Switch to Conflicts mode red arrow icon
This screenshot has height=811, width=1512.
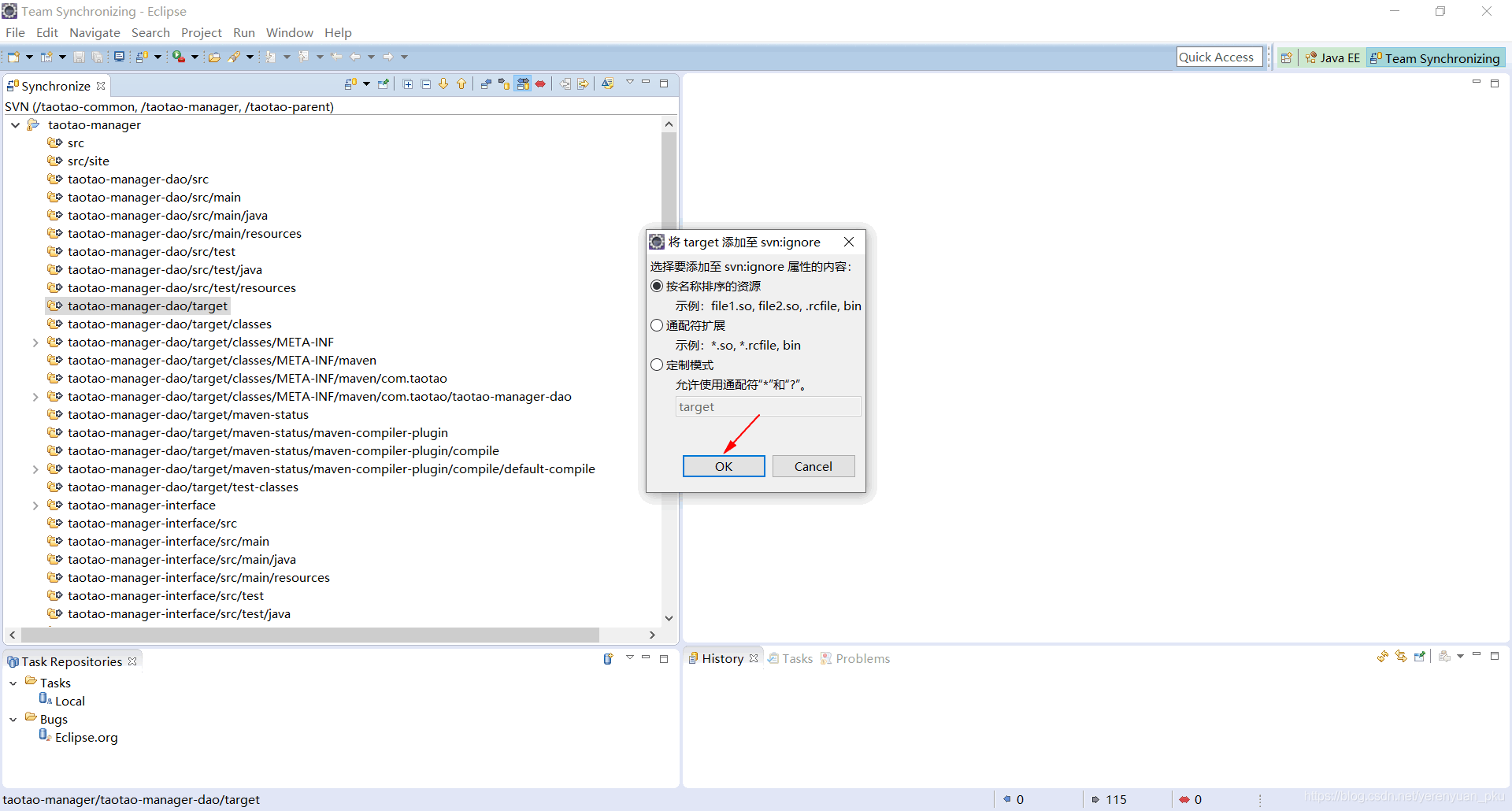pyautogui.click(x=540, y=83)
